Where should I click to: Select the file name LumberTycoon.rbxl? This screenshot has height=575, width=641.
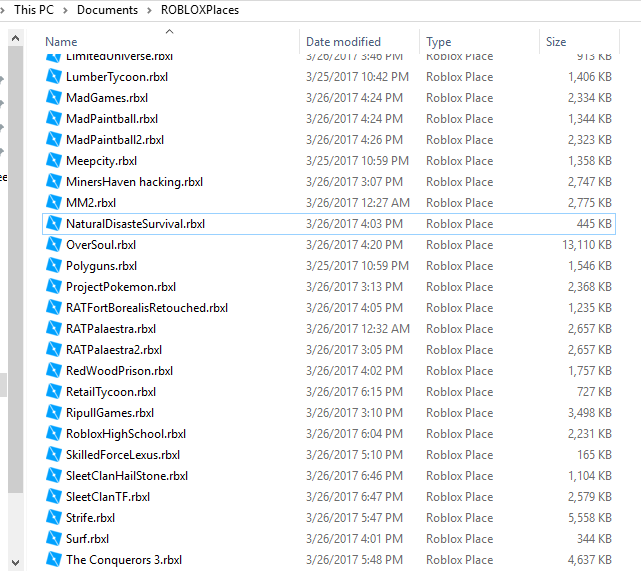point(117,77)
